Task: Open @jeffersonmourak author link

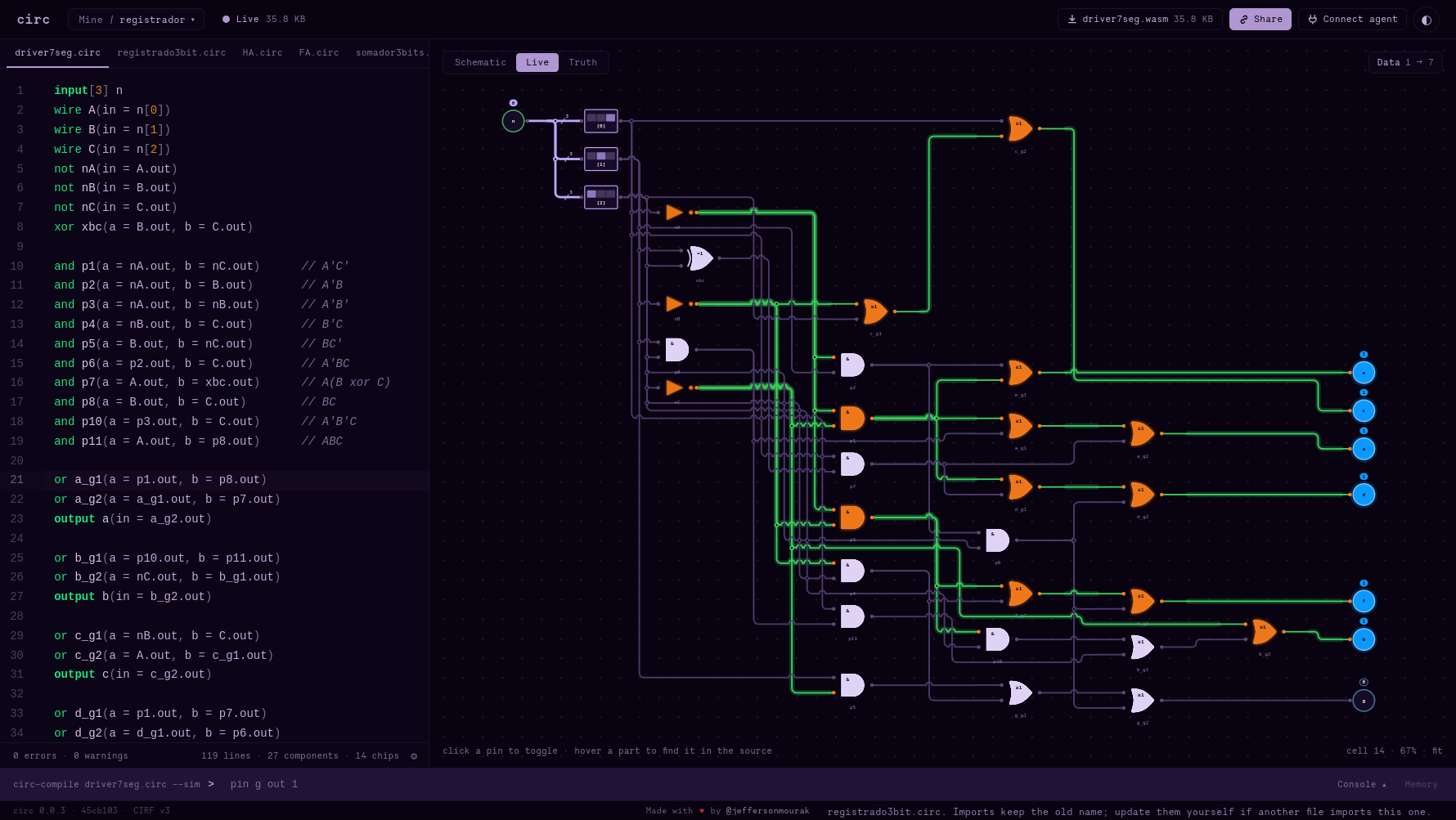Action: [767, 811]
